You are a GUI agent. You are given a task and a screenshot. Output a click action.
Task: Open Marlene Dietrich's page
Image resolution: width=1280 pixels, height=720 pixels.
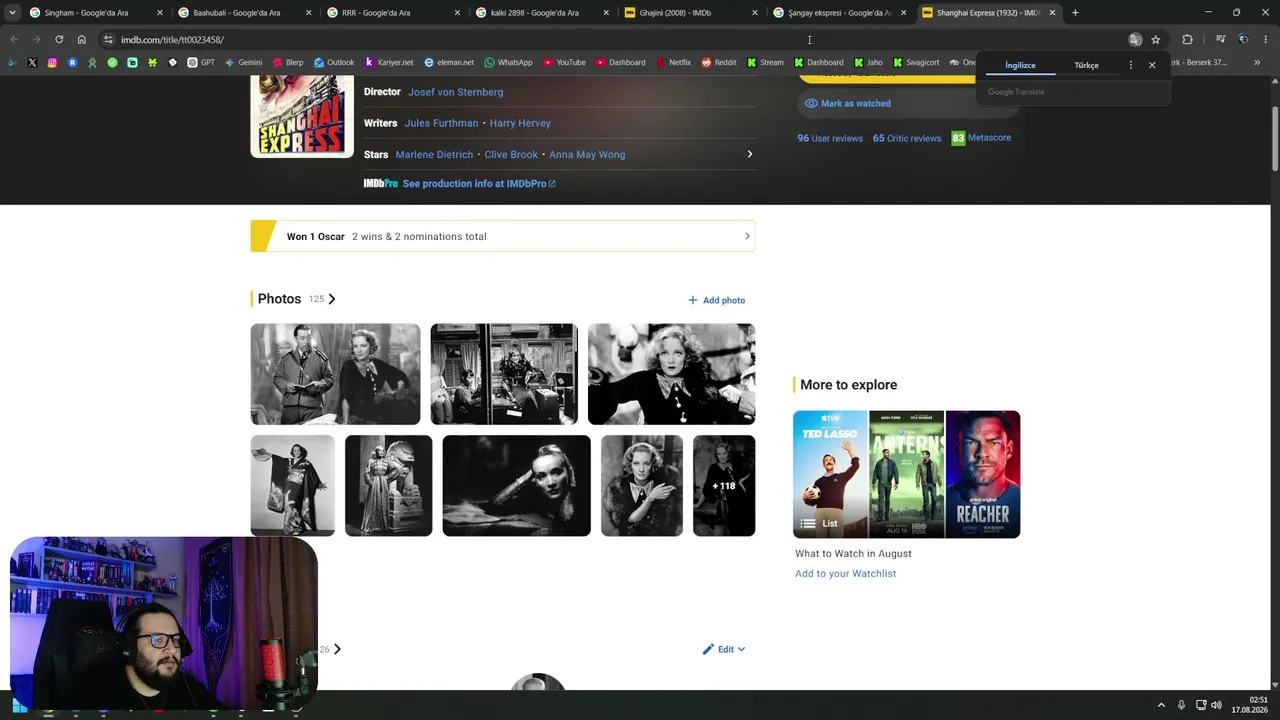tap(434, 155)
